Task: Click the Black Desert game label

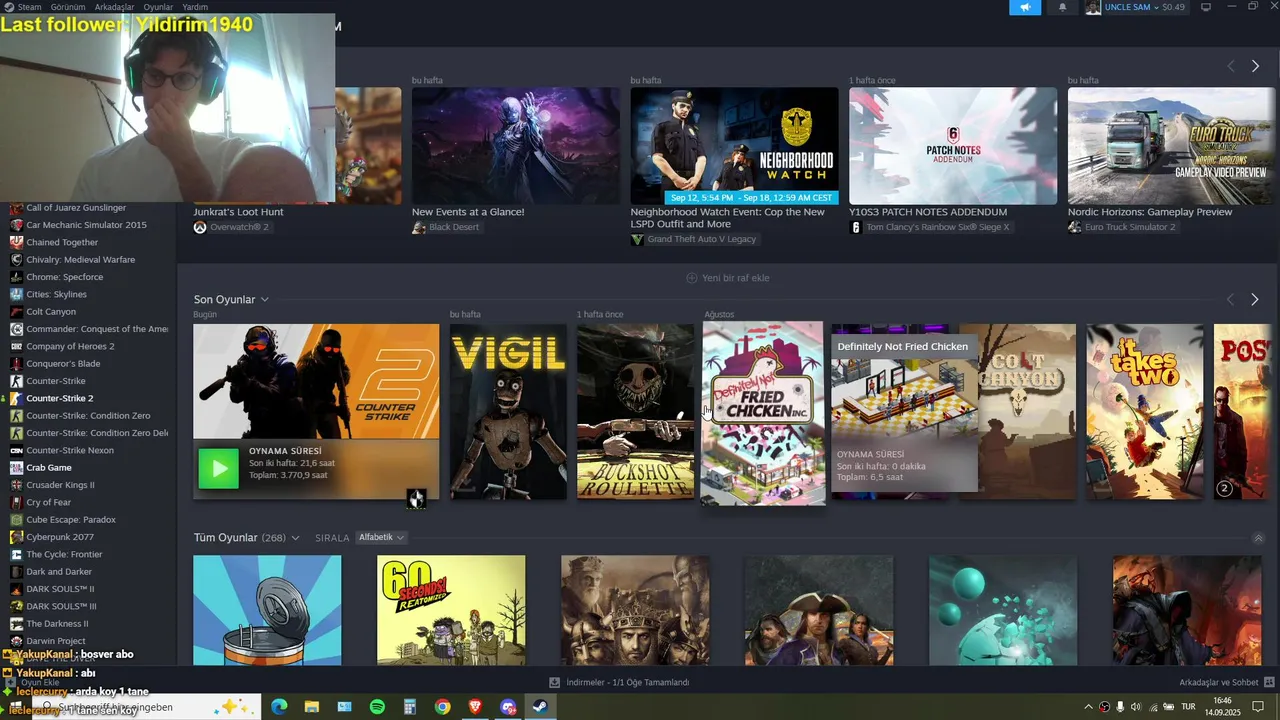Action: 445,227
